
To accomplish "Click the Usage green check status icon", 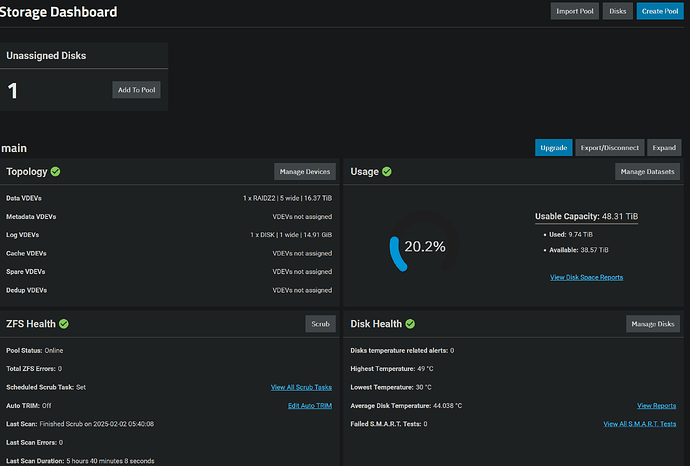I will tap(387, 172).
